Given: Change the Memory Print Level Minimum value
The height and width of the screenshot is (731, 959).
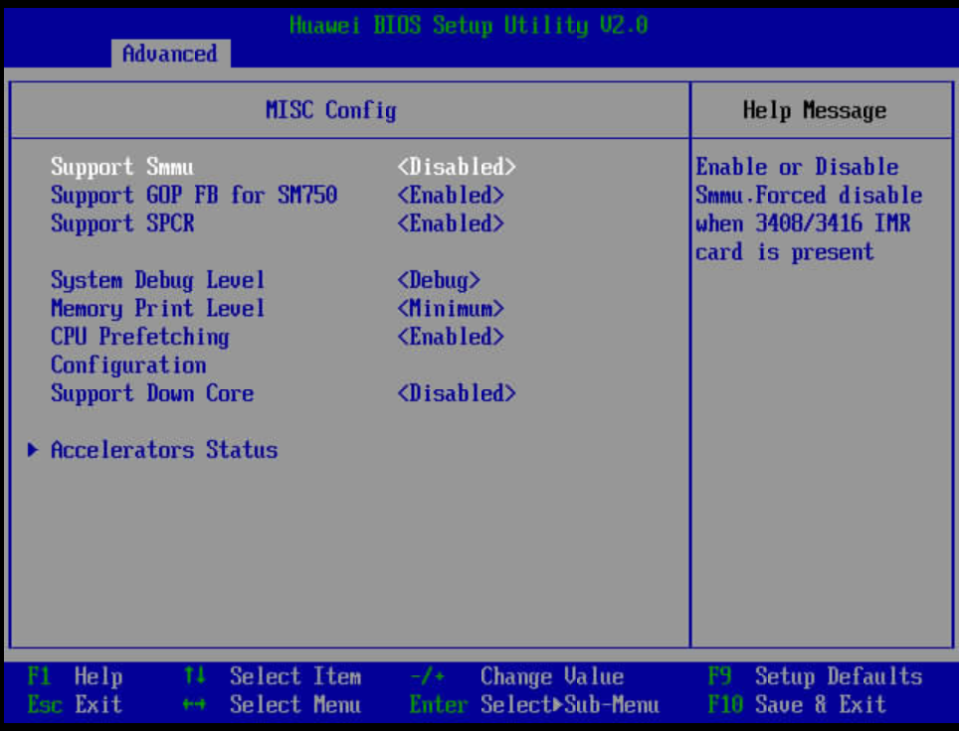Looking at the screenshot, I should coord(451,308).
